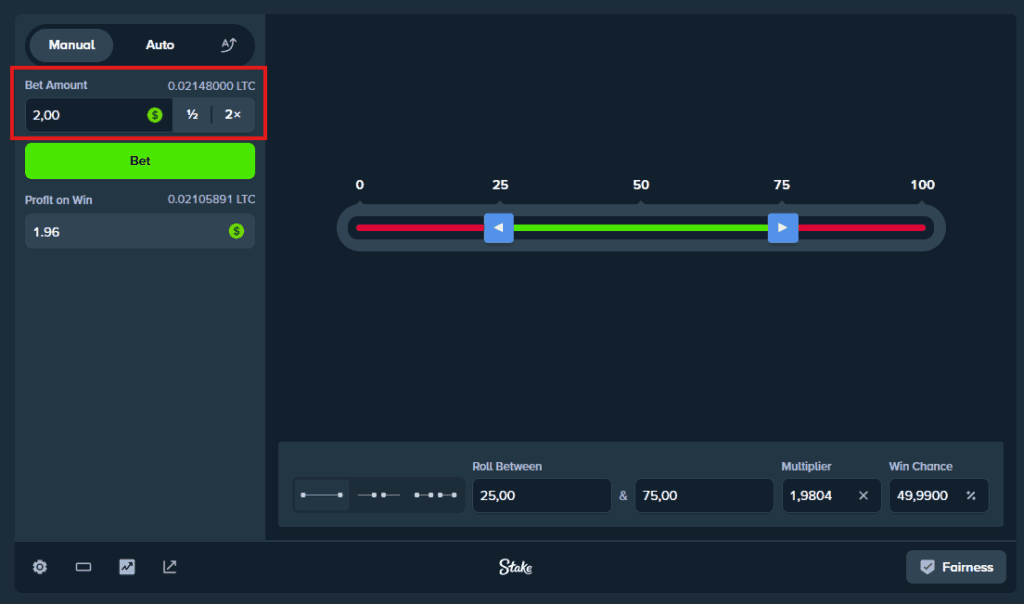Click the multiplier X icon

coord(863,495)
